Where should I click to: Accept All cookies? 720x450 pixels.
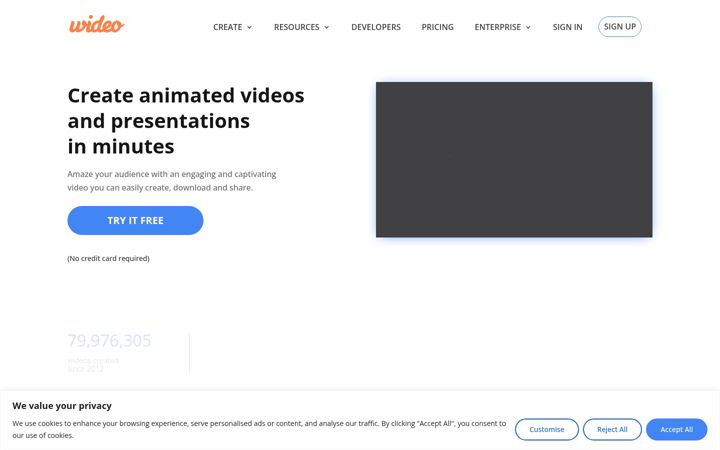tap(676, 429)
